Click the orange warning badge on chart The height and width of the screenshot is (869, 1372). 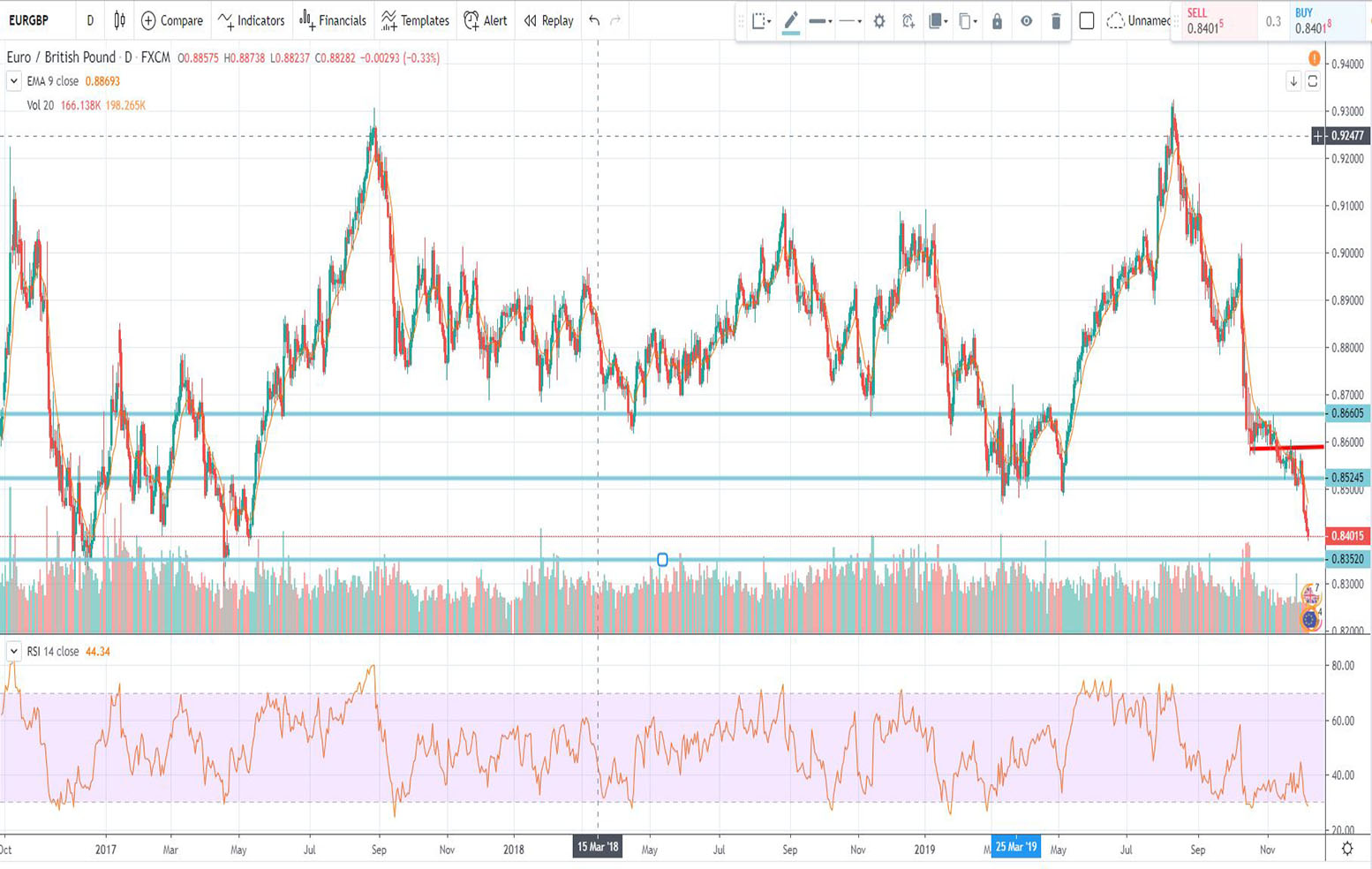pyautogui.click(x=1314, y=58)
